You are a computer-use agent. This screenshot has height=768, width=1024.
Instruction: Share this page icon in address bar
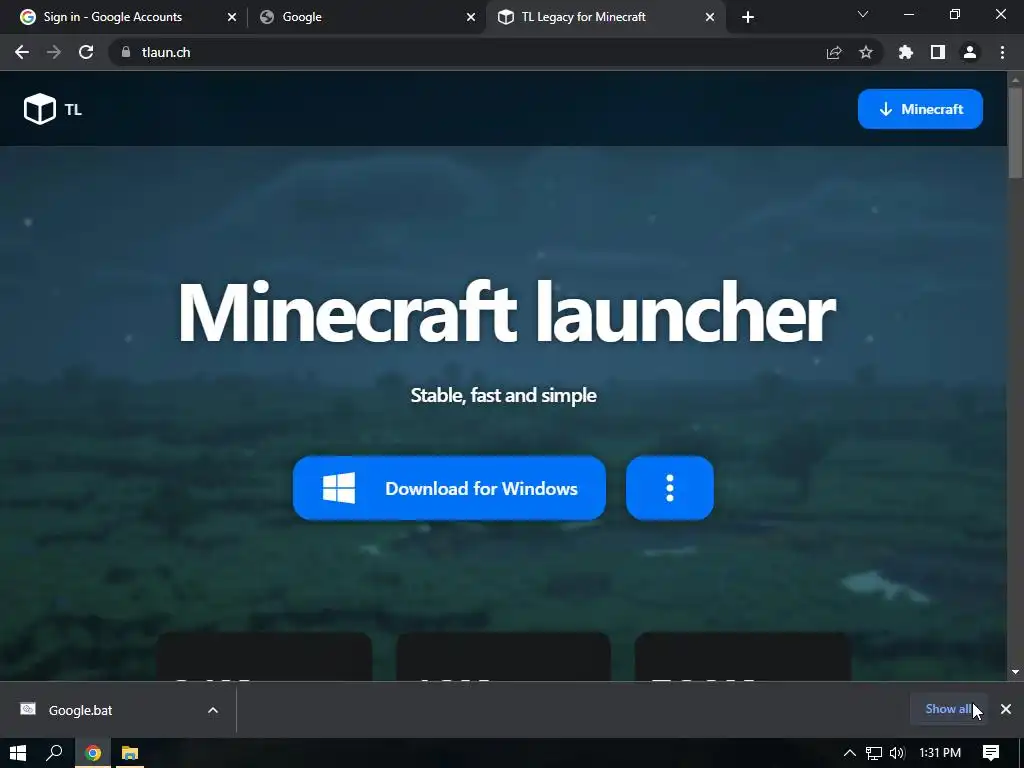pos(834,52)
